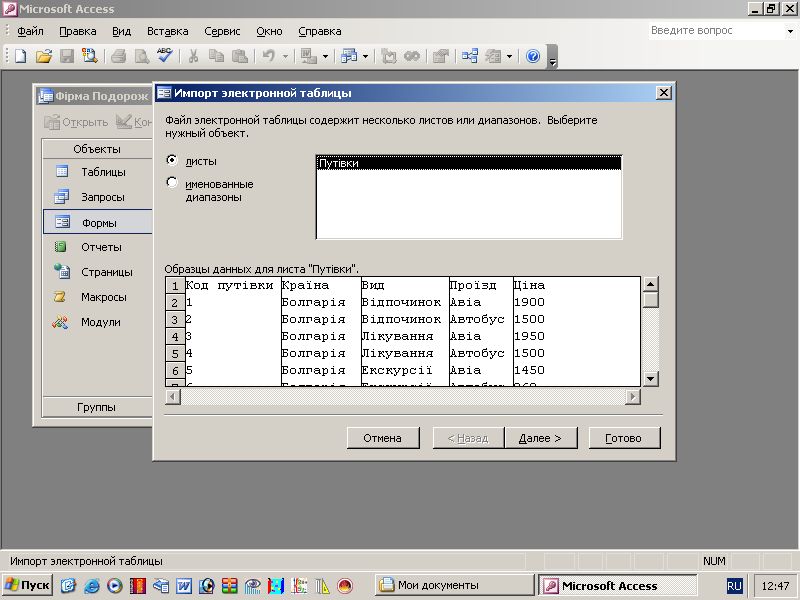The height and width of the screenshot is (600, 800).
Task: Click the Группы bar in database window
Action: pos(97,407)
